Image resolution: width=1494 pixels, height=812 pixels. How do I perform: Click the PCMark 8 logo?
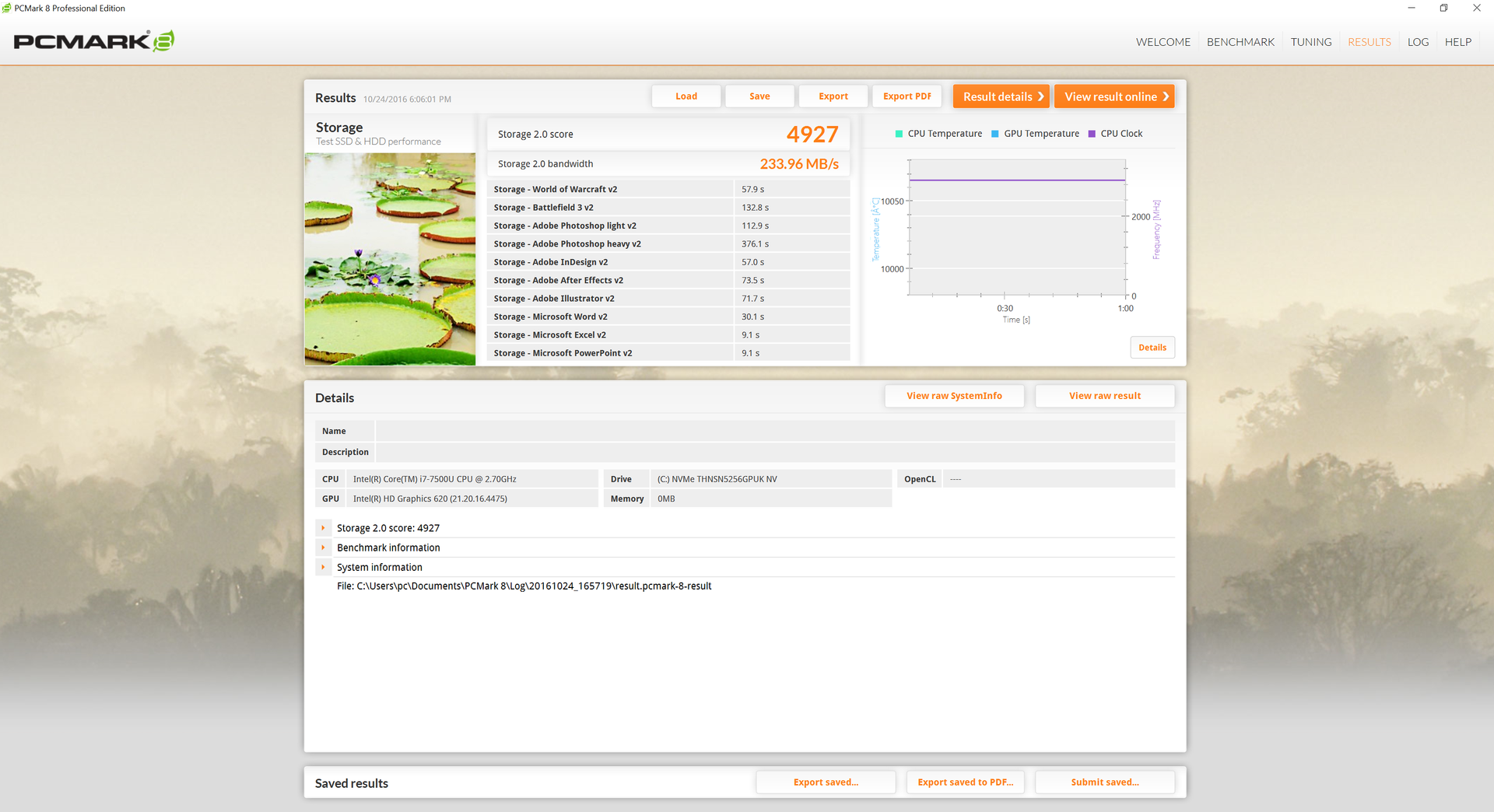point(93,41)
